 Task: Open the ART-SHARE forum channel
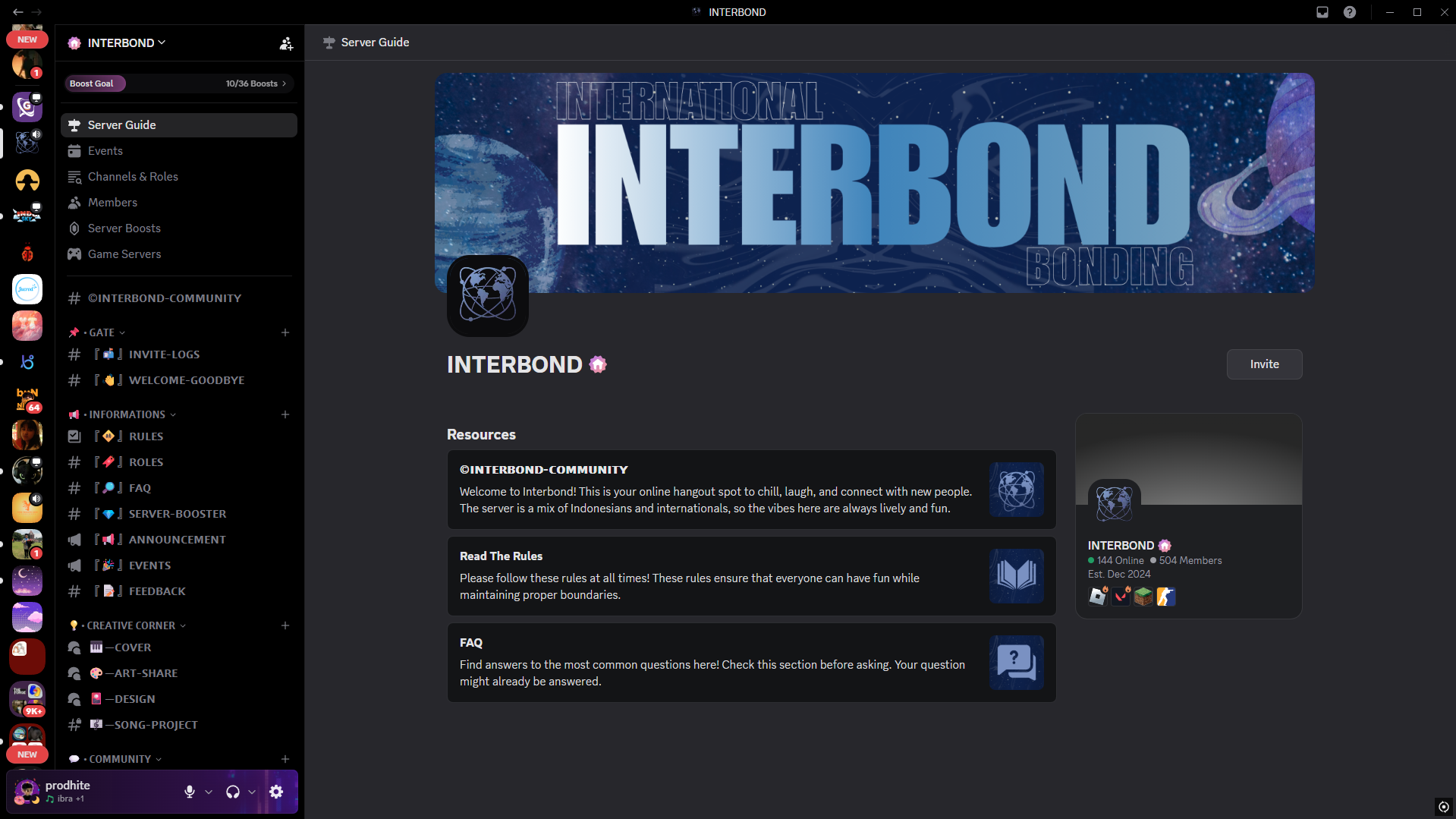[x=179, y=673]
